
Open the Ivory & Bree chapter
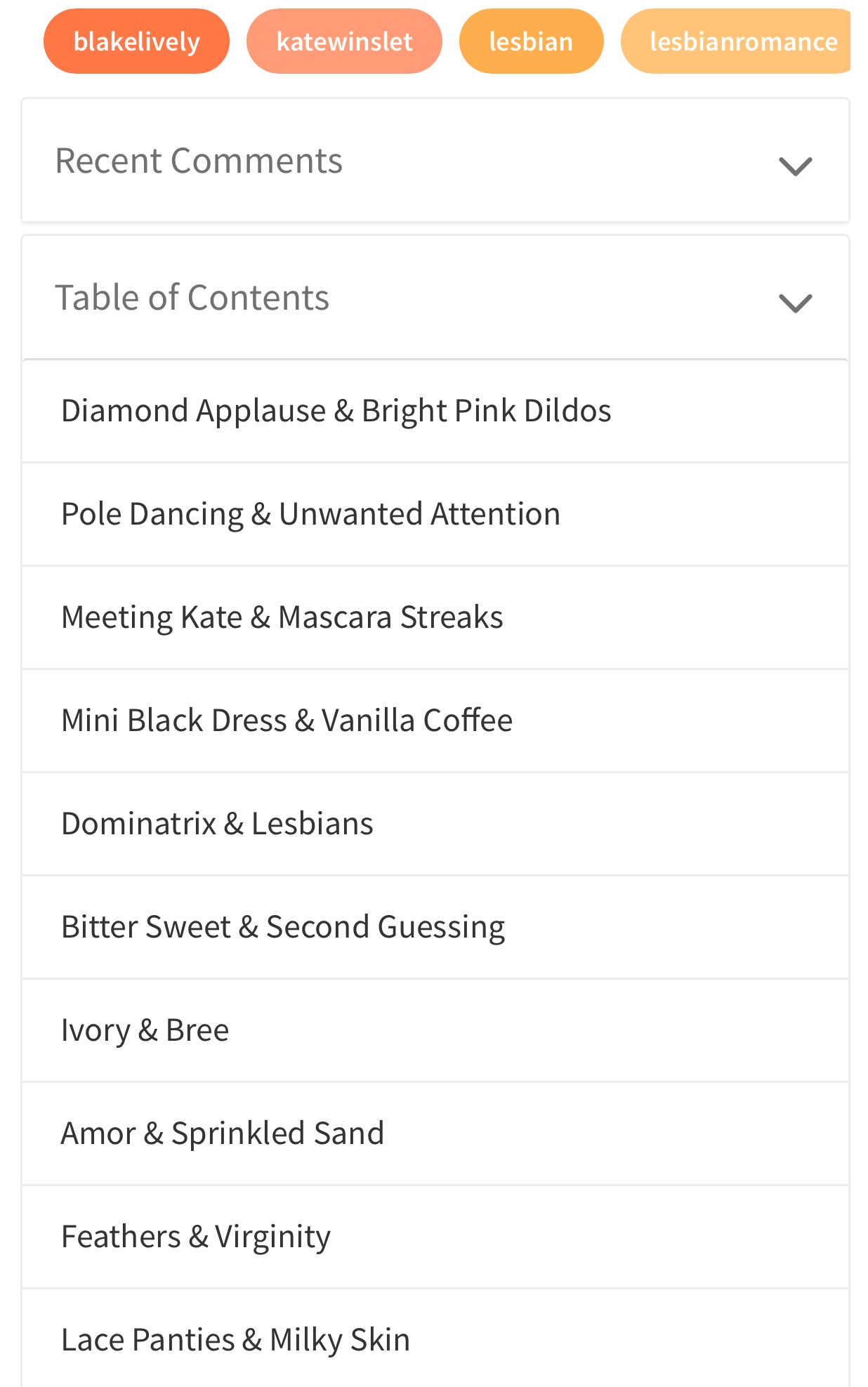click(x=435, y=1030)
